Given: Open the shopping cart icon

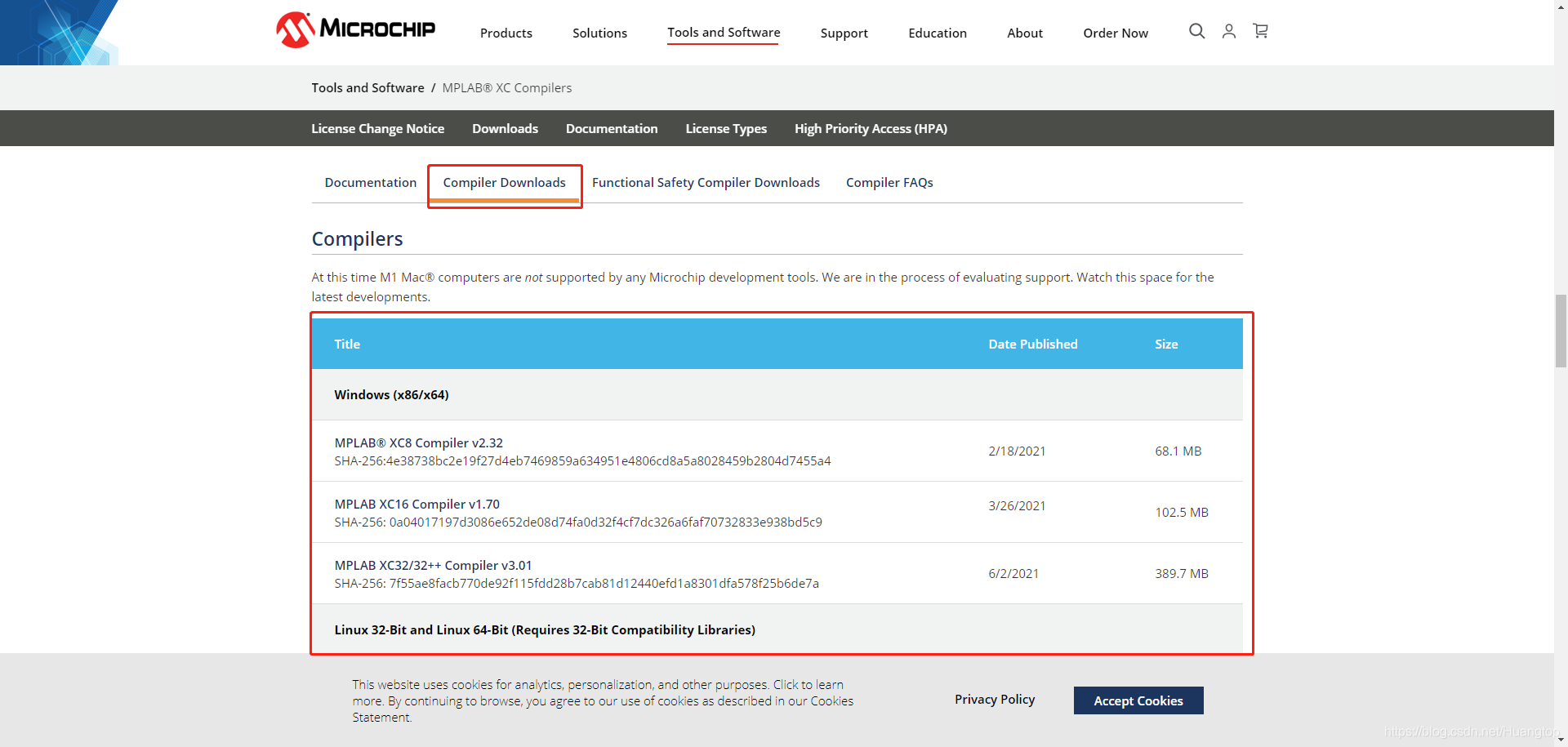Looking at the screenshot, I should coord(1261,31).
